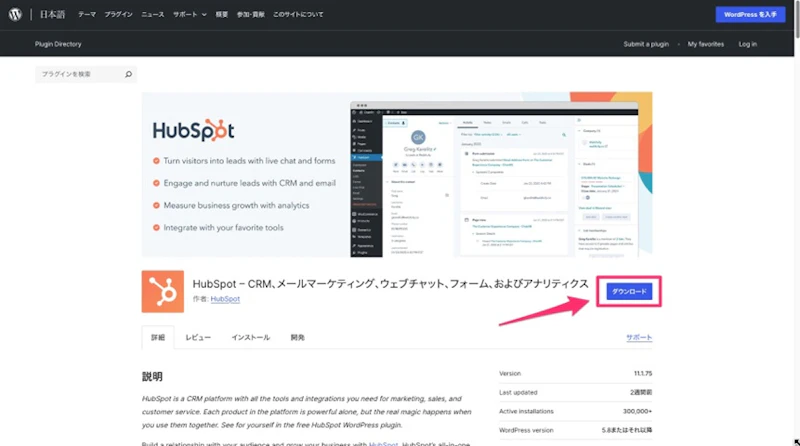Click the blue ダウンロード button
Screen dimensions: 800x446
coord(629,291)
